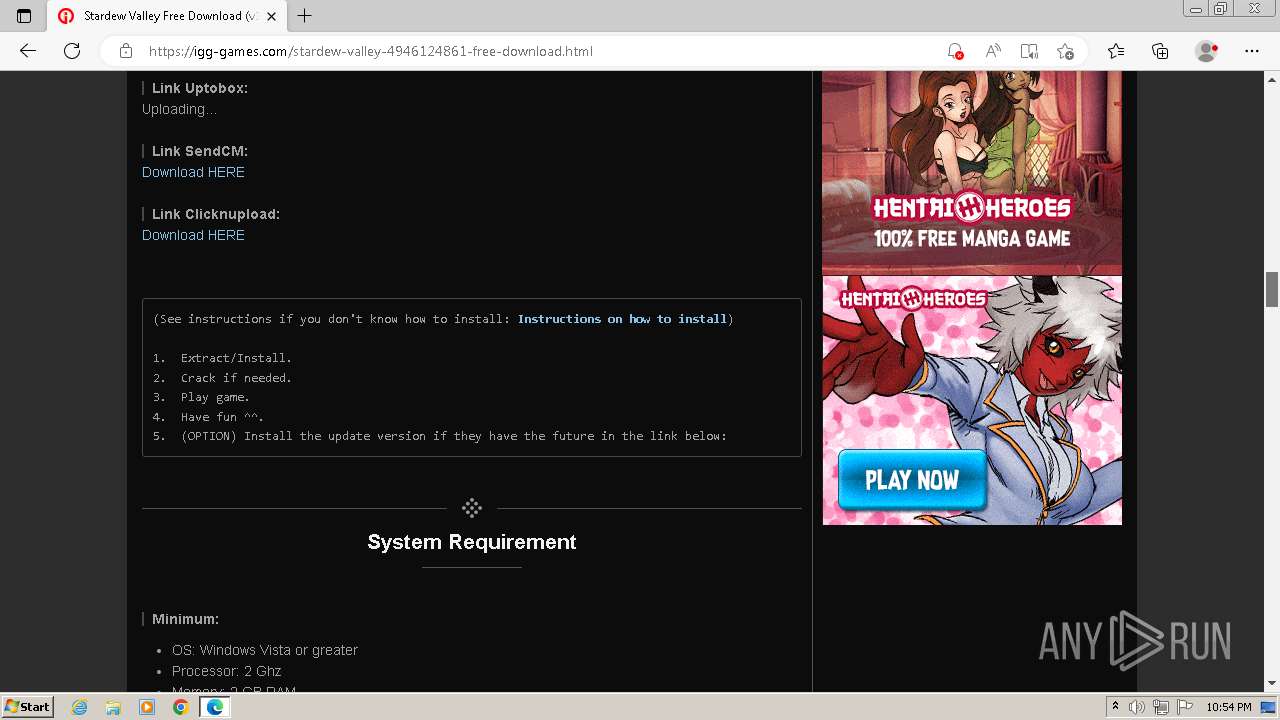Add this page to favorites star icon
Screen dimensions: 1280x720
[1066, 51]
